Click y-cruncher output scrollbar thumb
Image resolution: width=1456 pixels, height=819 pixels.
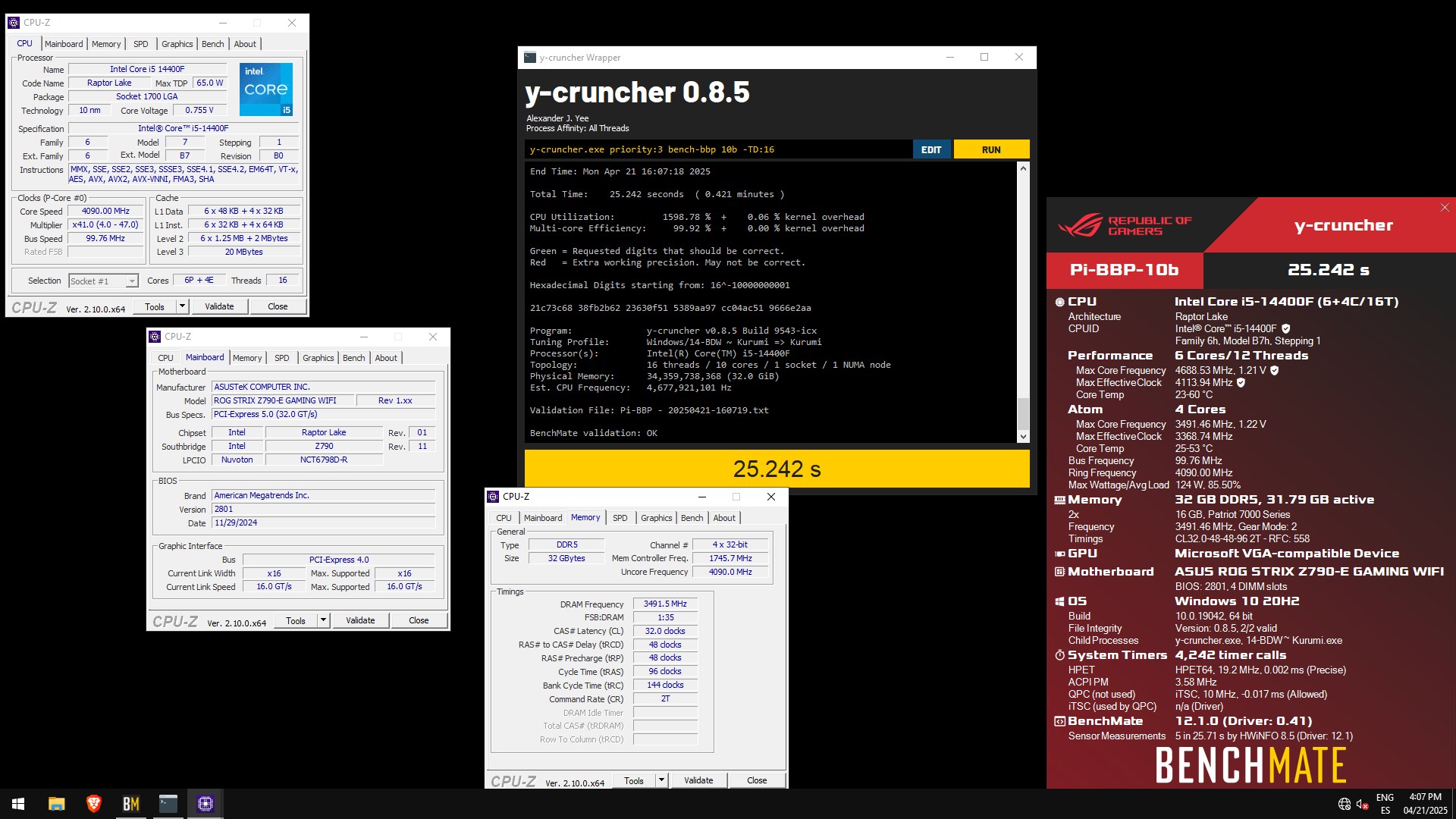1023,413
